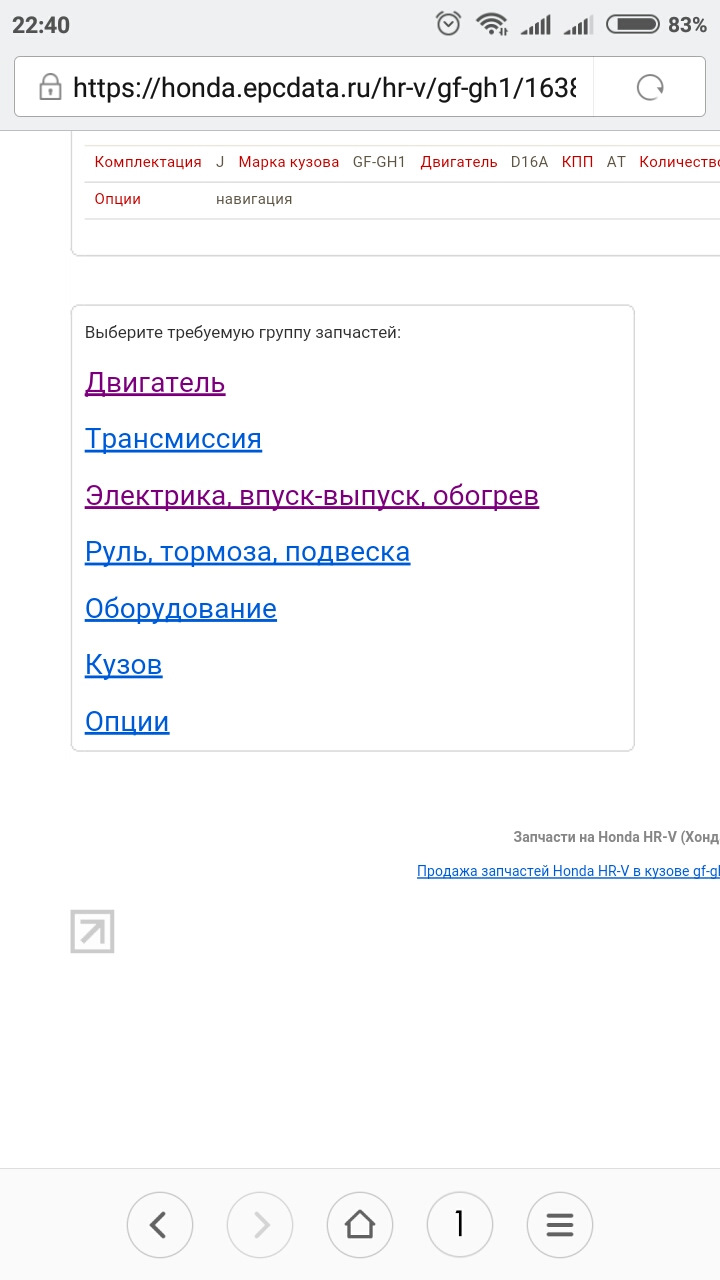Image resolution: width=720 pixels, height=1280 pixels.
Task: Select the Двигатель label in the spec row
Action: tap(459, 162)
